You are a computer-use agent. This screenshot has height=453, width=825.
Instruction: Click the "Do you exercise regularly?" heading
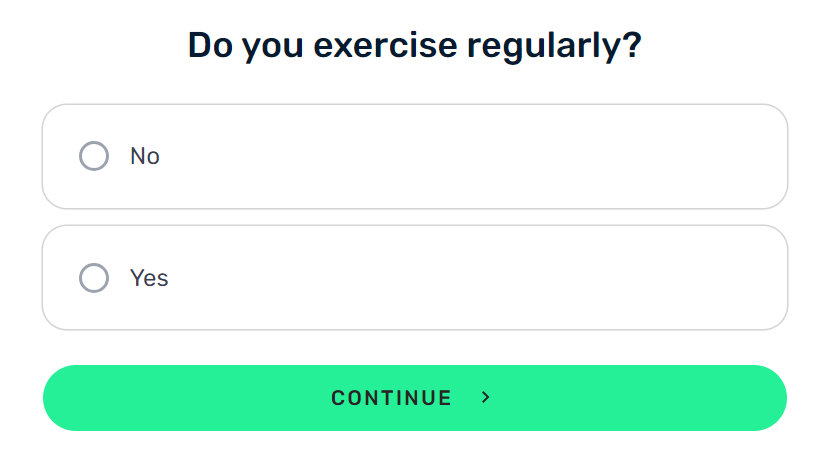coord(415,46)
